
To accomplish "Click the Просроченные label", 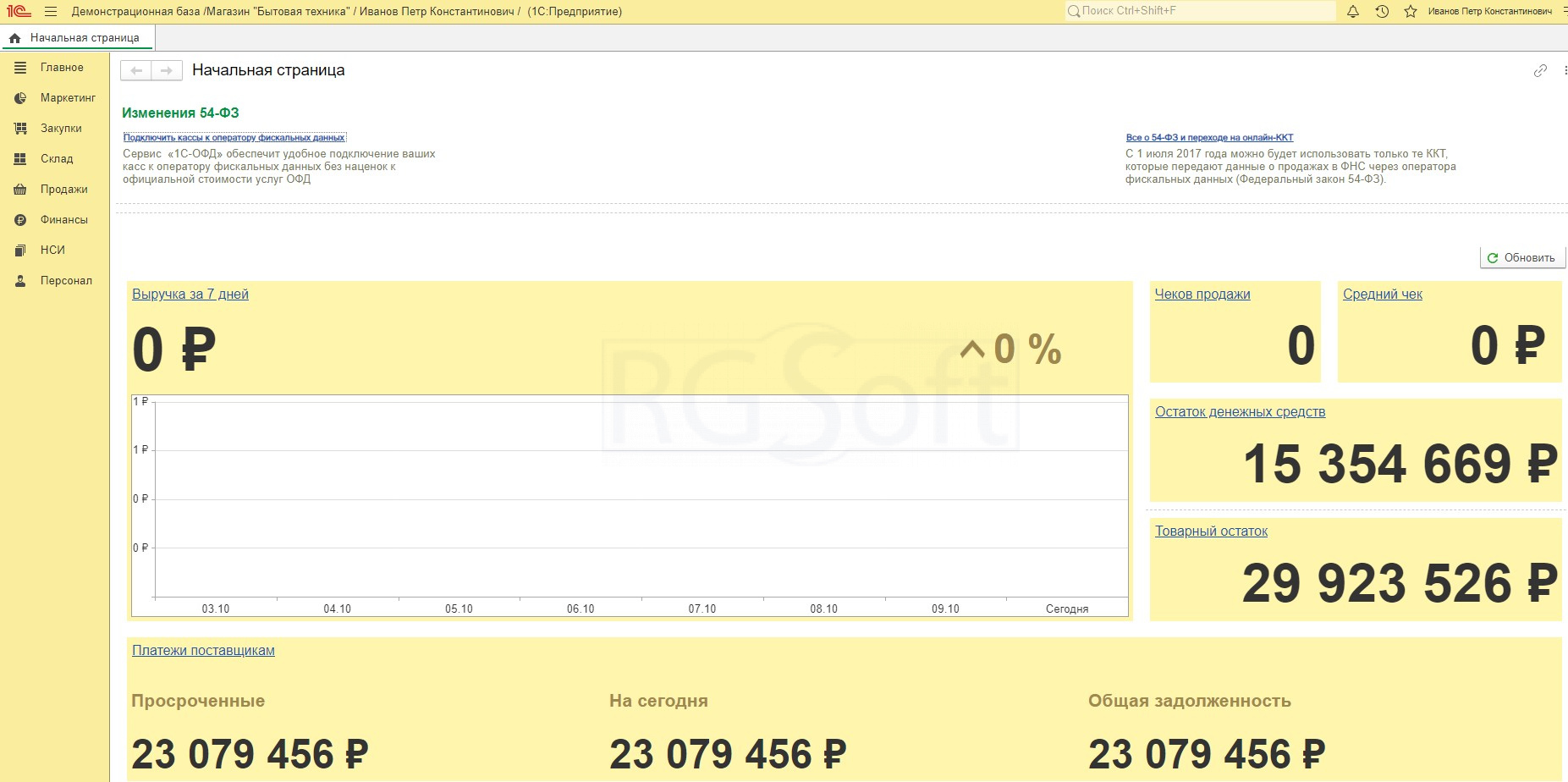I will click(x=198, y=701).
